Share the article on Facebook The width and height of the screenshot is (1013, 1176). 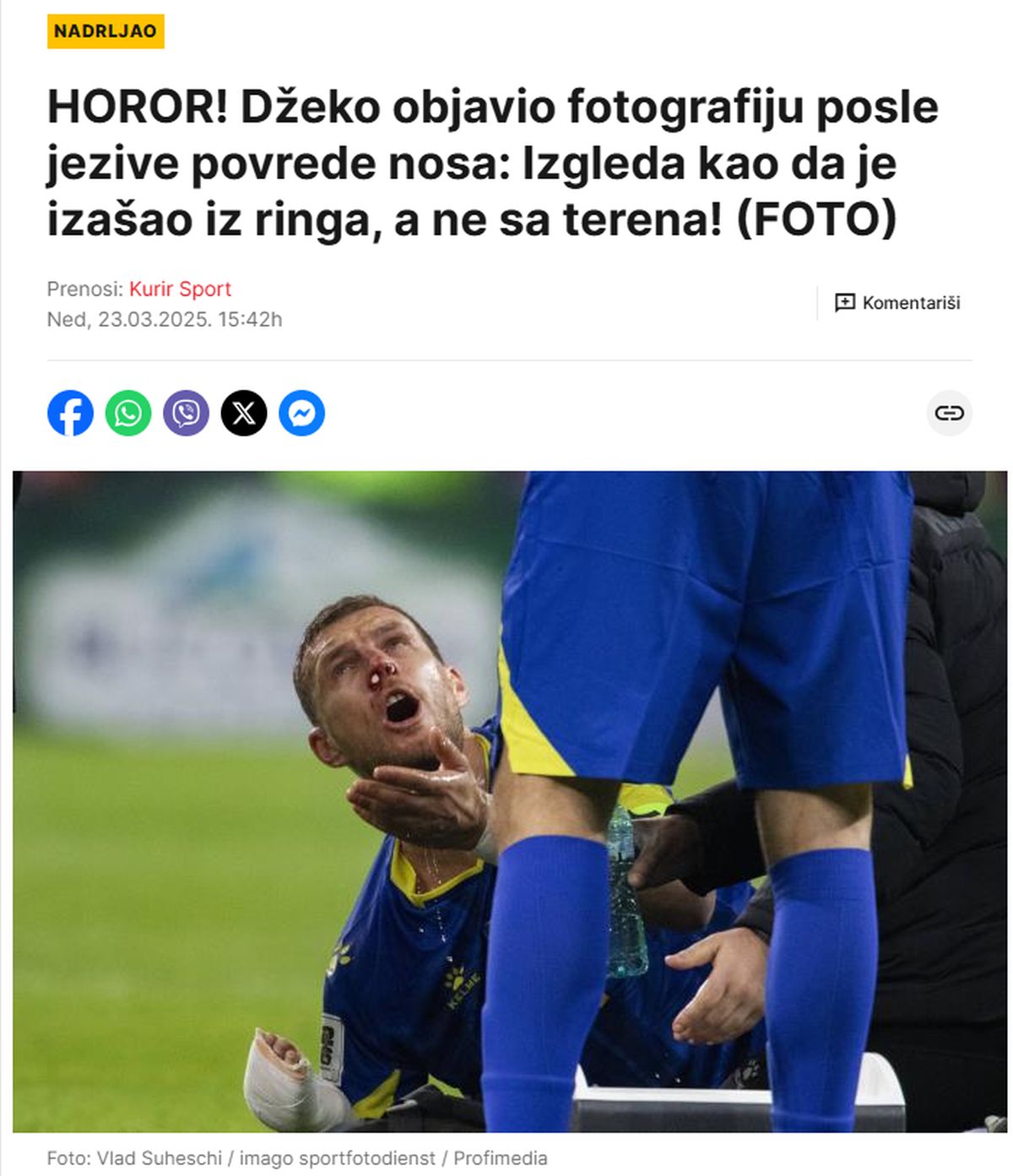(70, 413)
